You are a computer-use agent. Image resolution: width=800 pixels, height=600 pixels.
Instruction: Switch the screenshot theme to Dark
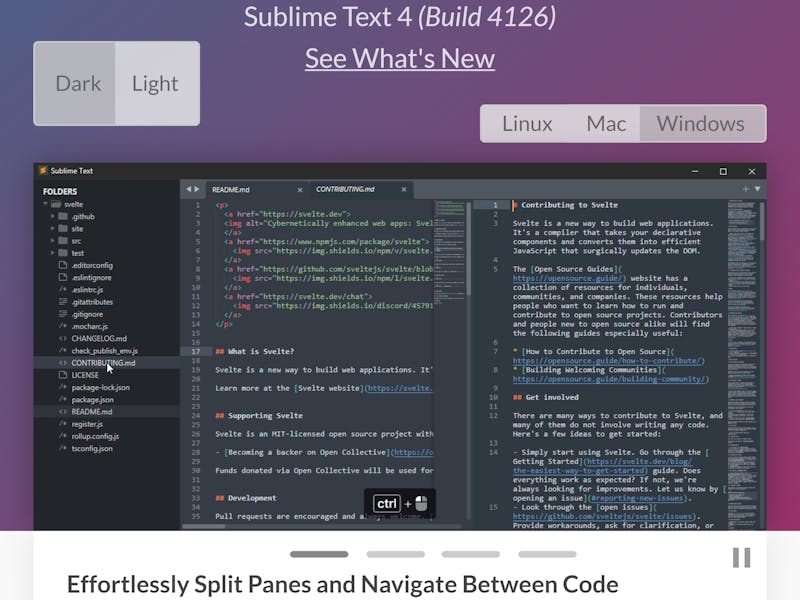click(x=77, y=84)
